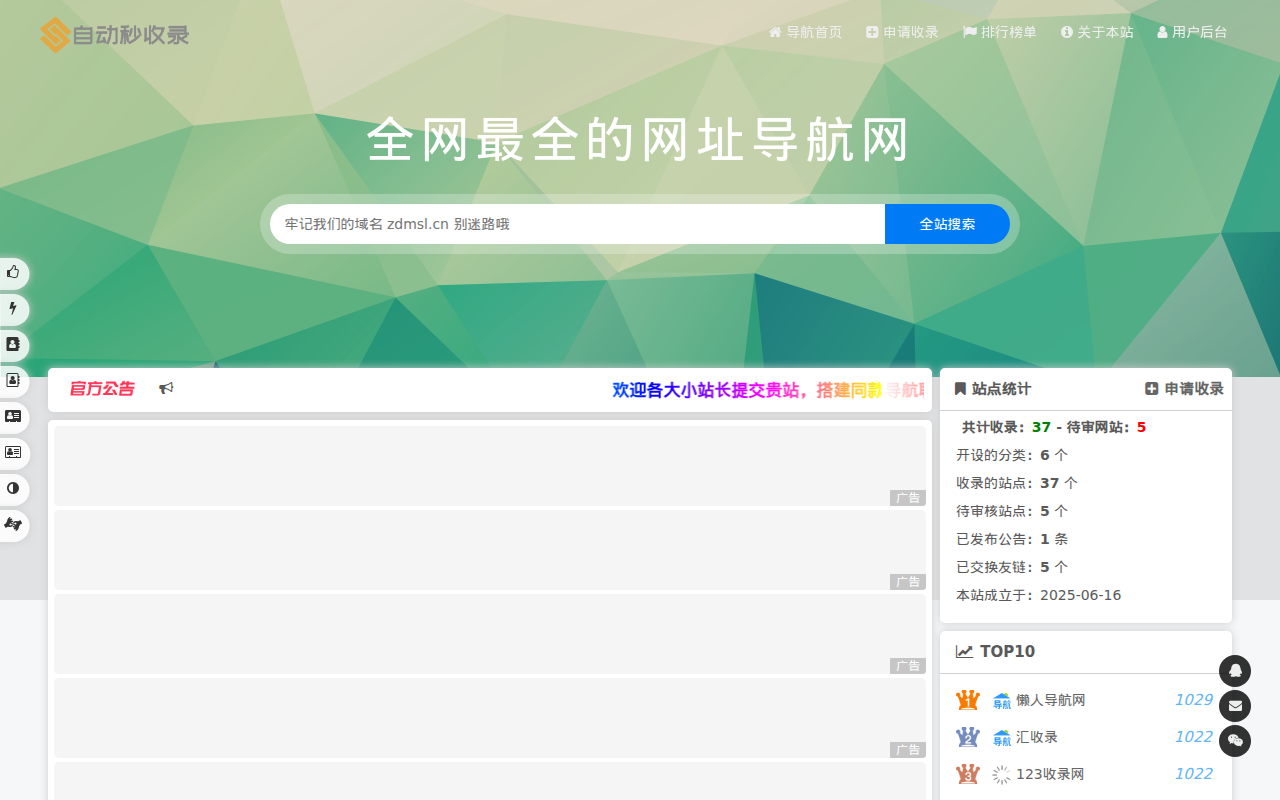
Task: Open 懒人导航网 in the TOP10 list
Action: tap(1050, 700)
